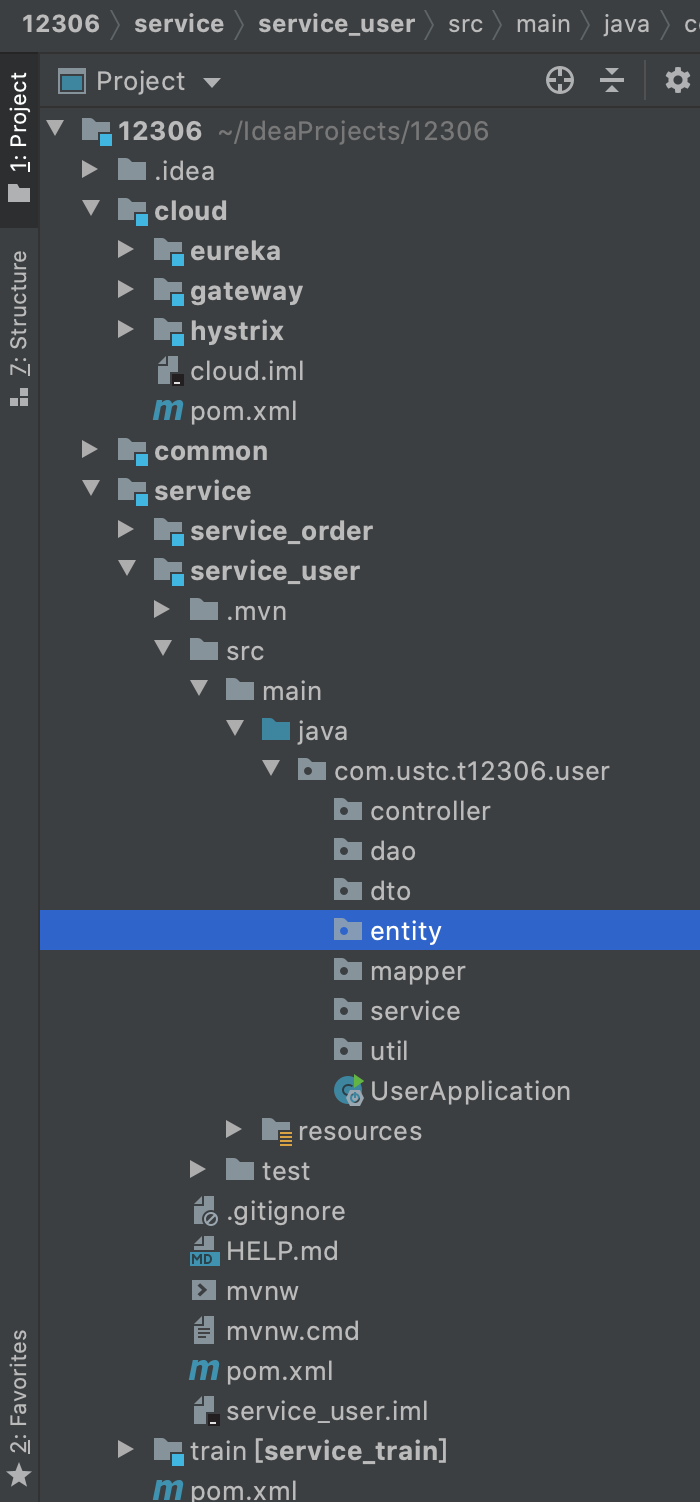Click the cloud pom.xml Maven icon
This screenshot has width=700, height=1502.
[168, 411]
